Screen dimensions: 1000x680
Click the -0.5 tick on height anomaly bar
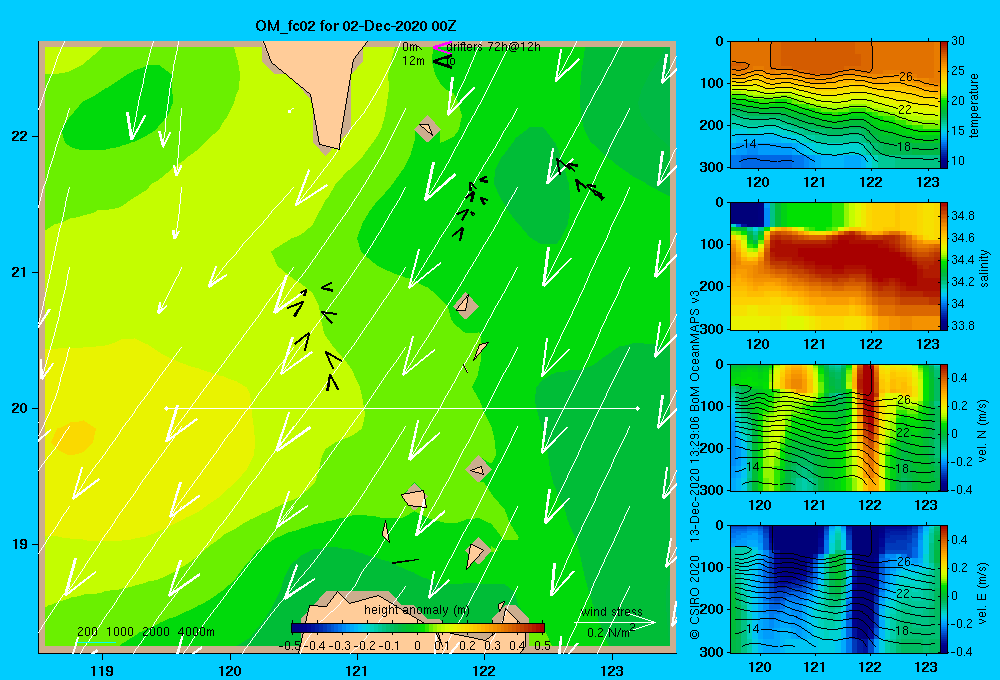[291, 646]
